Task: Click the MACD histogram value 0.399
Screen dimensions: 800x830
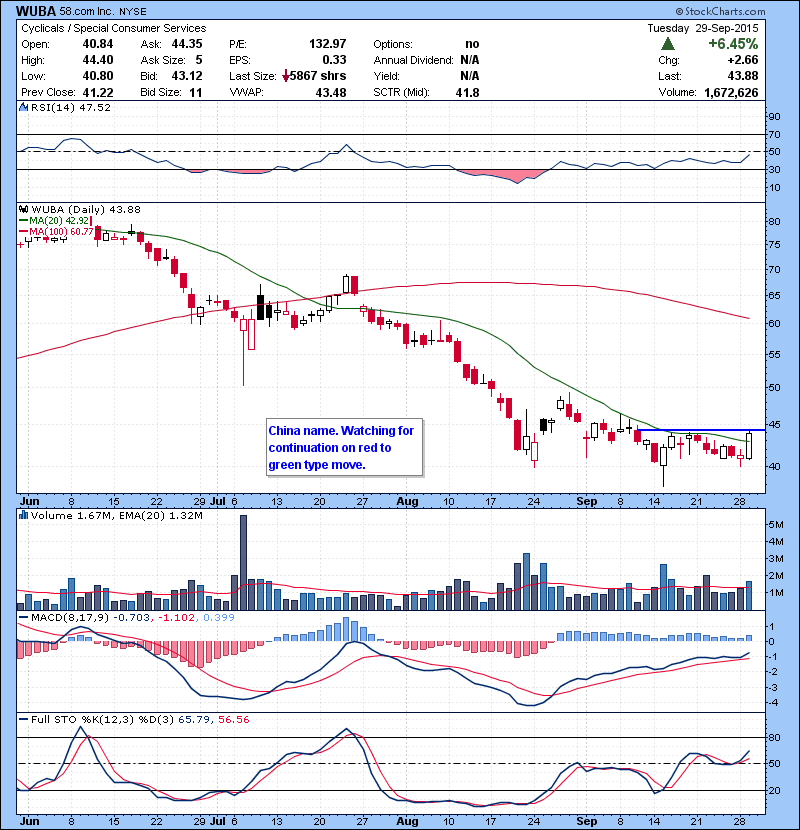Action: click(x=218, y=617)
